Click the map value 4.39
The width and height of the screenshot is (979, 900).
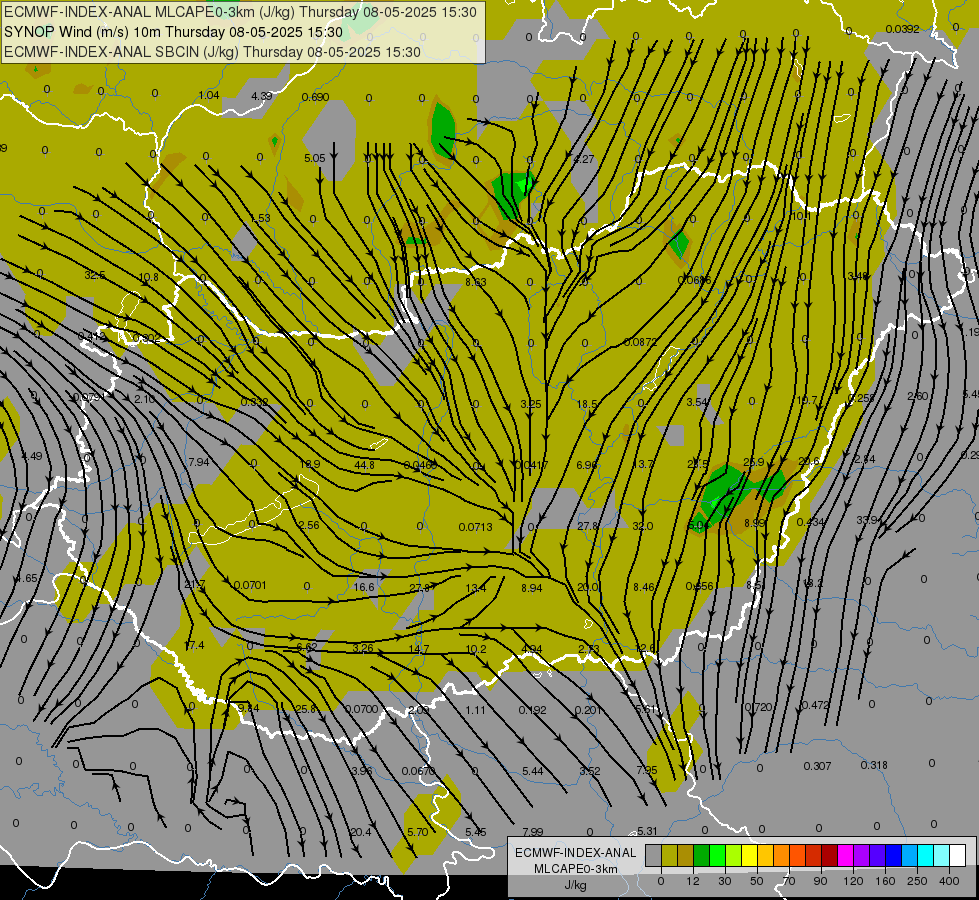click(262, 96)
